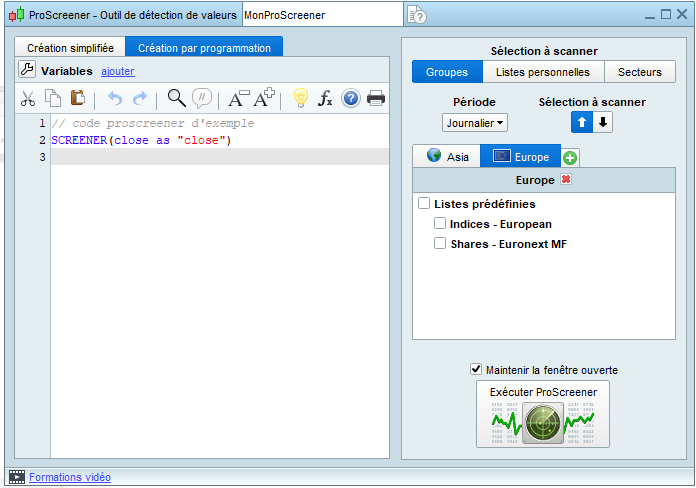
Task: Open the Période Journalier dropdown
Action: coord(475,123)
